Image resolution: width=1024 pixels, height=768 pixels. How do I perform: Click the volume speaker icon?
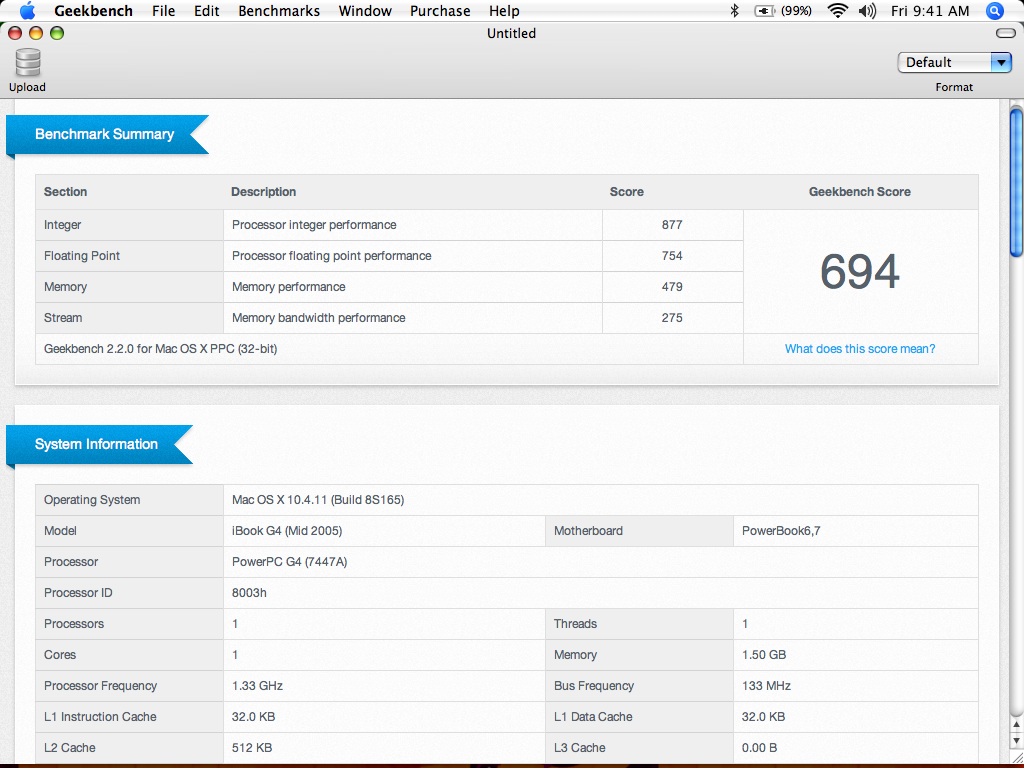867,10
